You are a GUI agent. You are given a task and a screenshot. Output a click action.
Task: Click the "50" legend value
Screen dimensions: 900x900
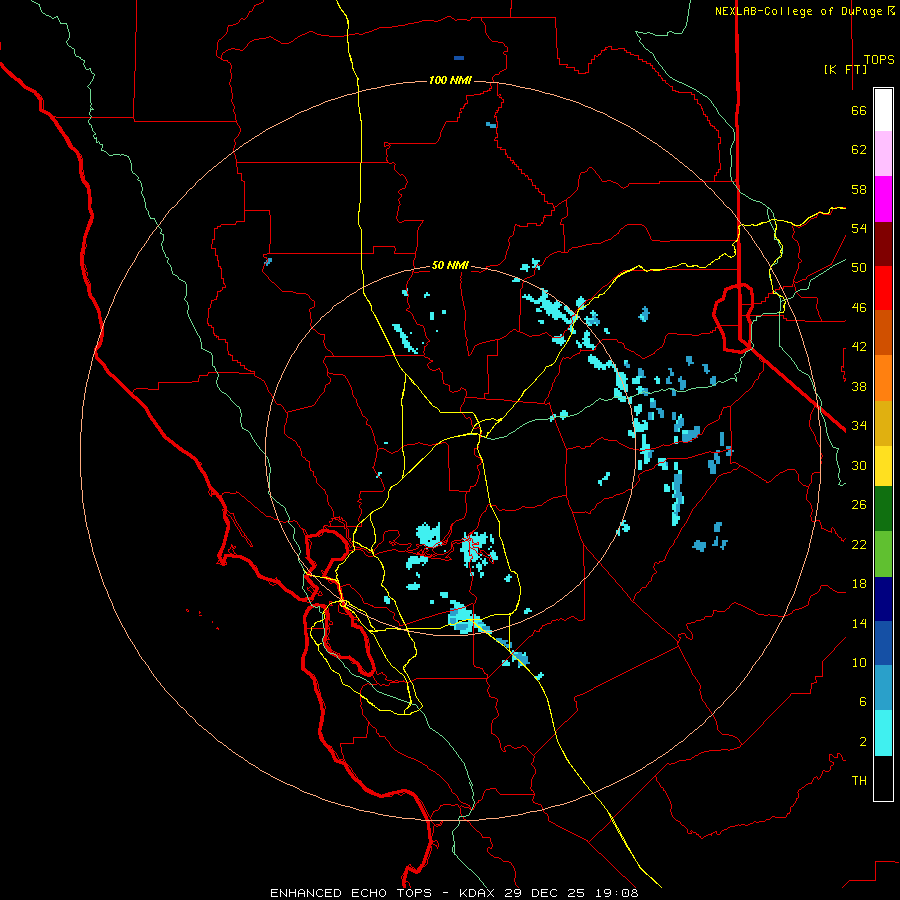point(859,268)
